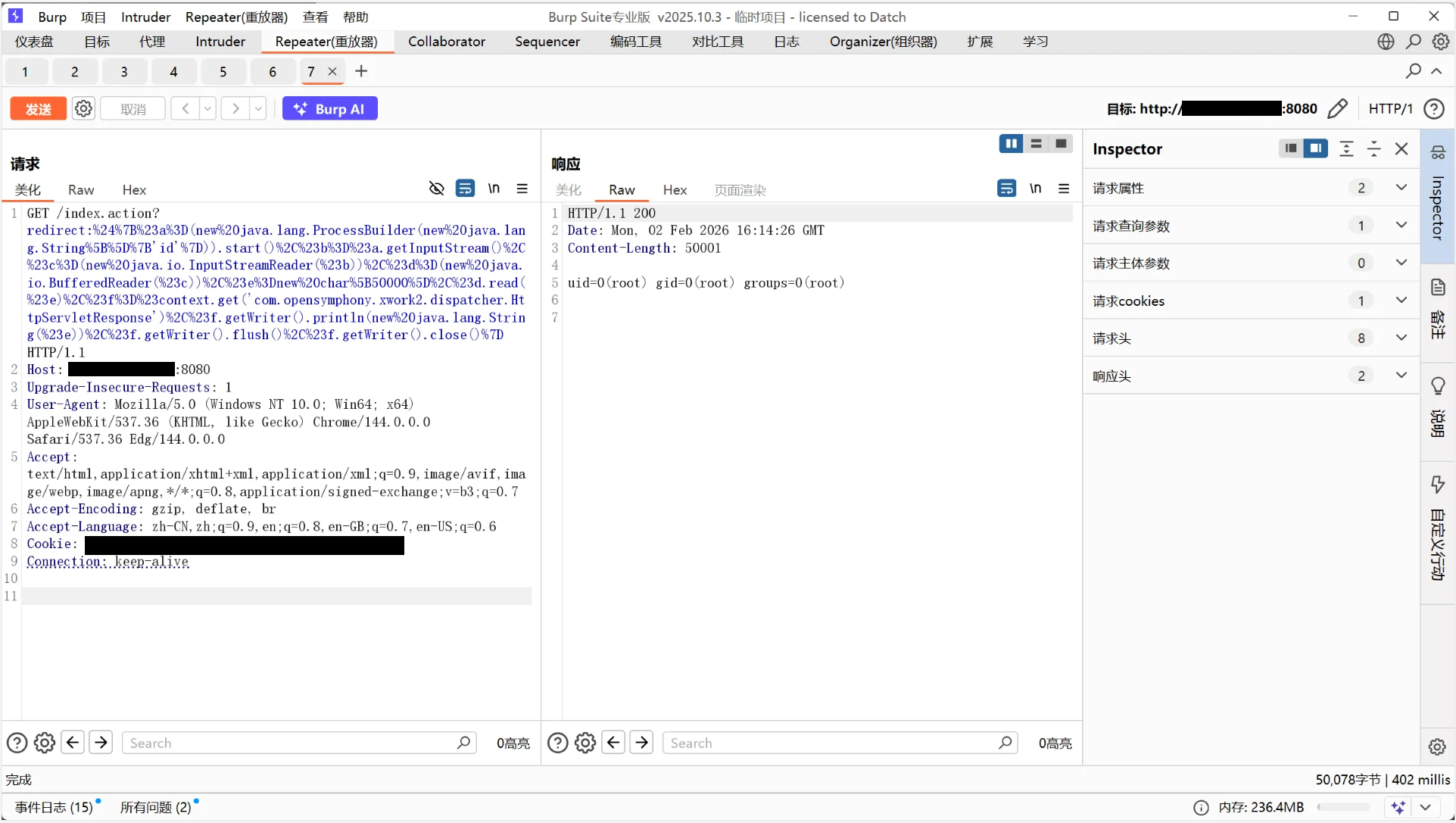Viewport: 1456px width, 823px height.
Task: Toggle word wrap in request editor
Action: 465,189
